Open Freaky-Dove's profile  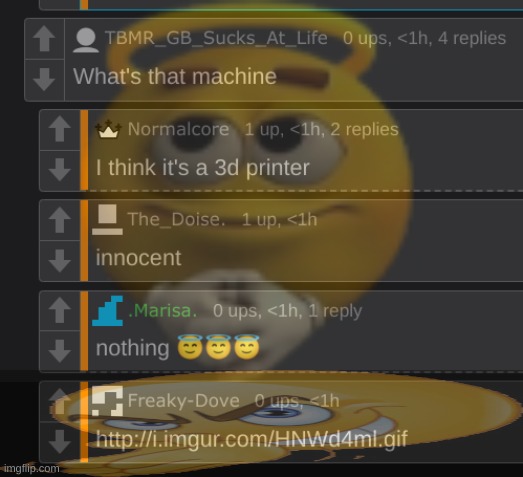(x=183, y=400)
